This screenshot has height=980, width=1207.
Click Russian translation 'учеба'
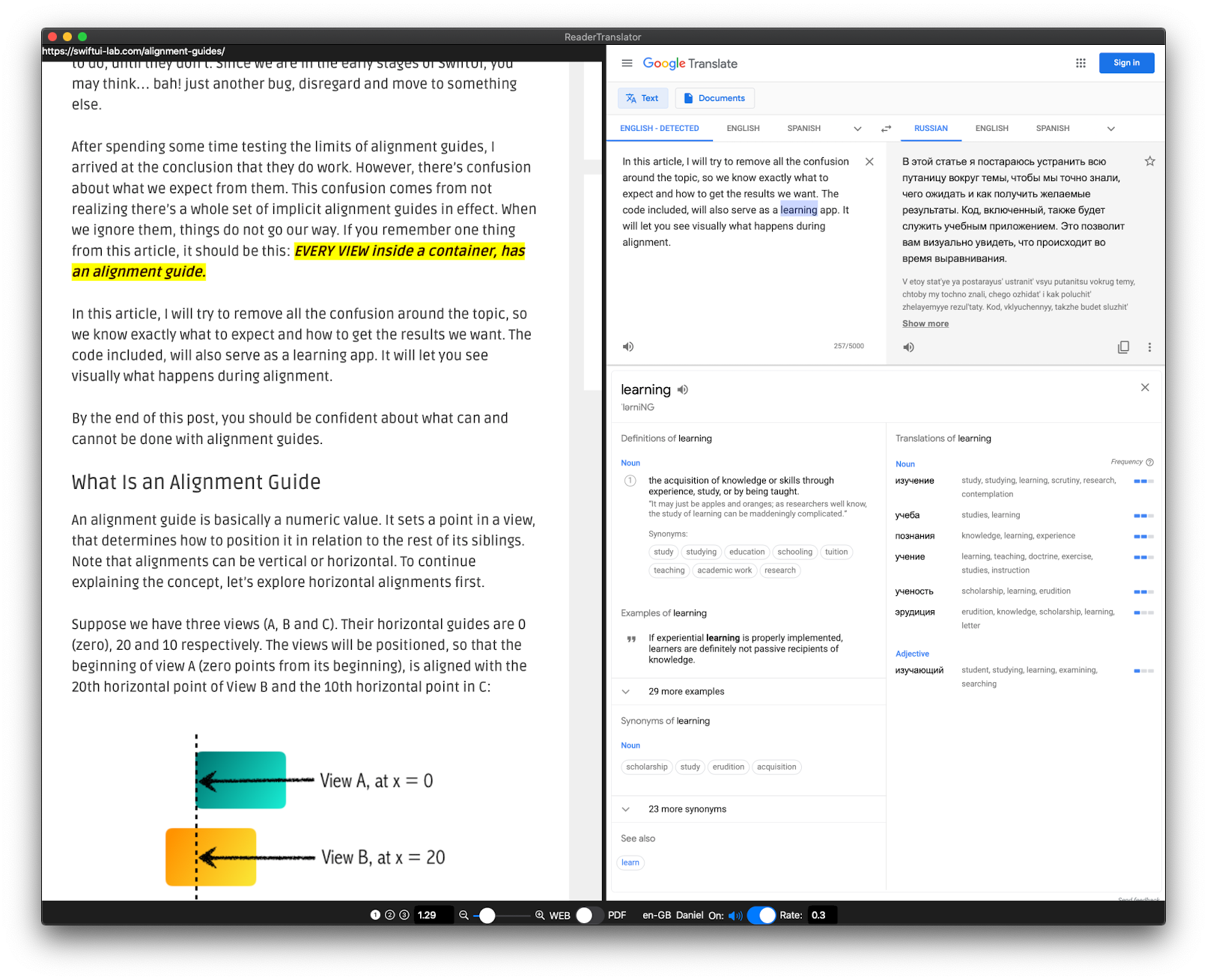[x=907, y=515]
